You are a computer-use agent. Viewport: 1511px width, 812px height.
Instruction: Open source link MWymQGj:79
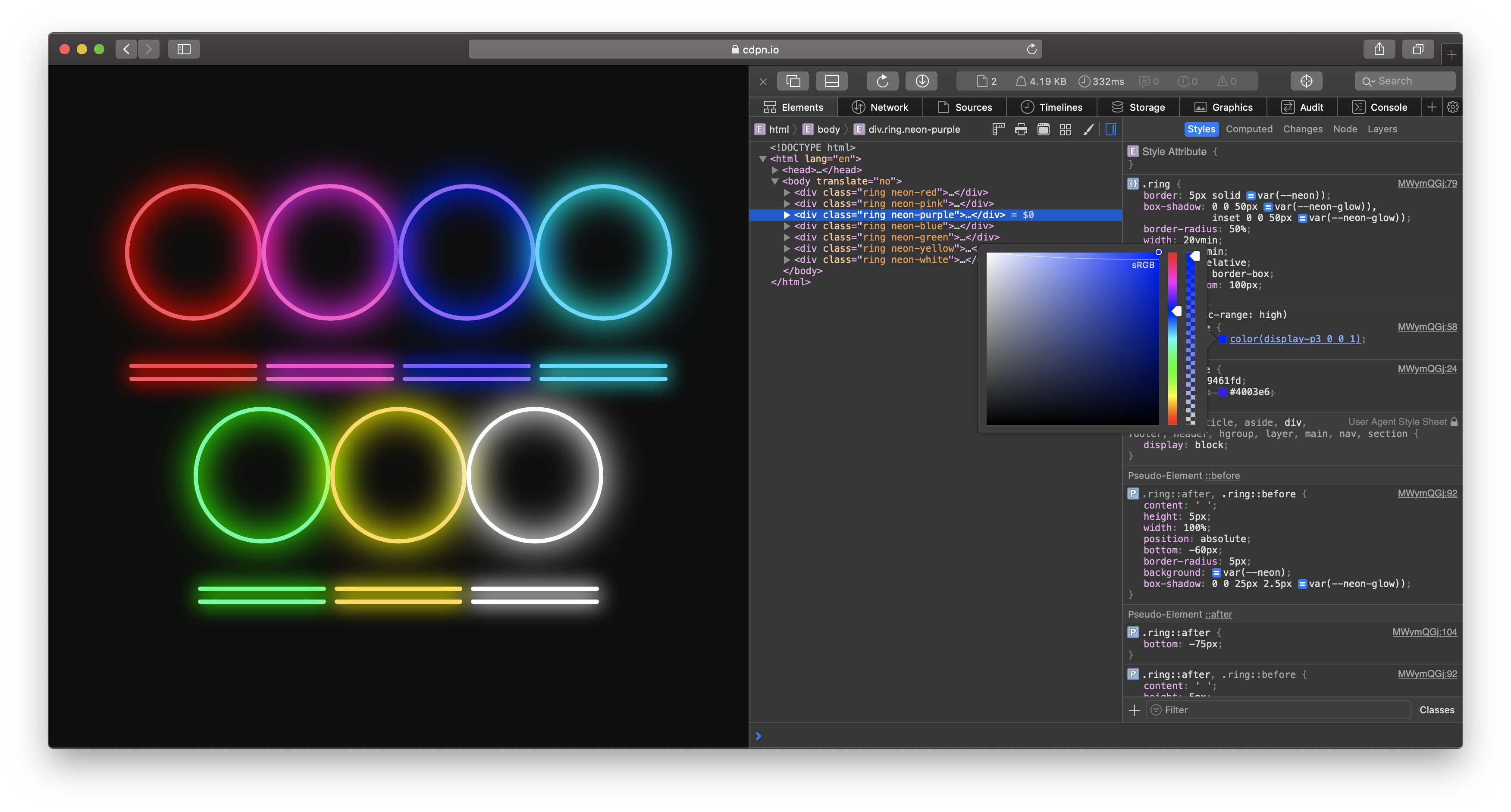click(1428, 183)
